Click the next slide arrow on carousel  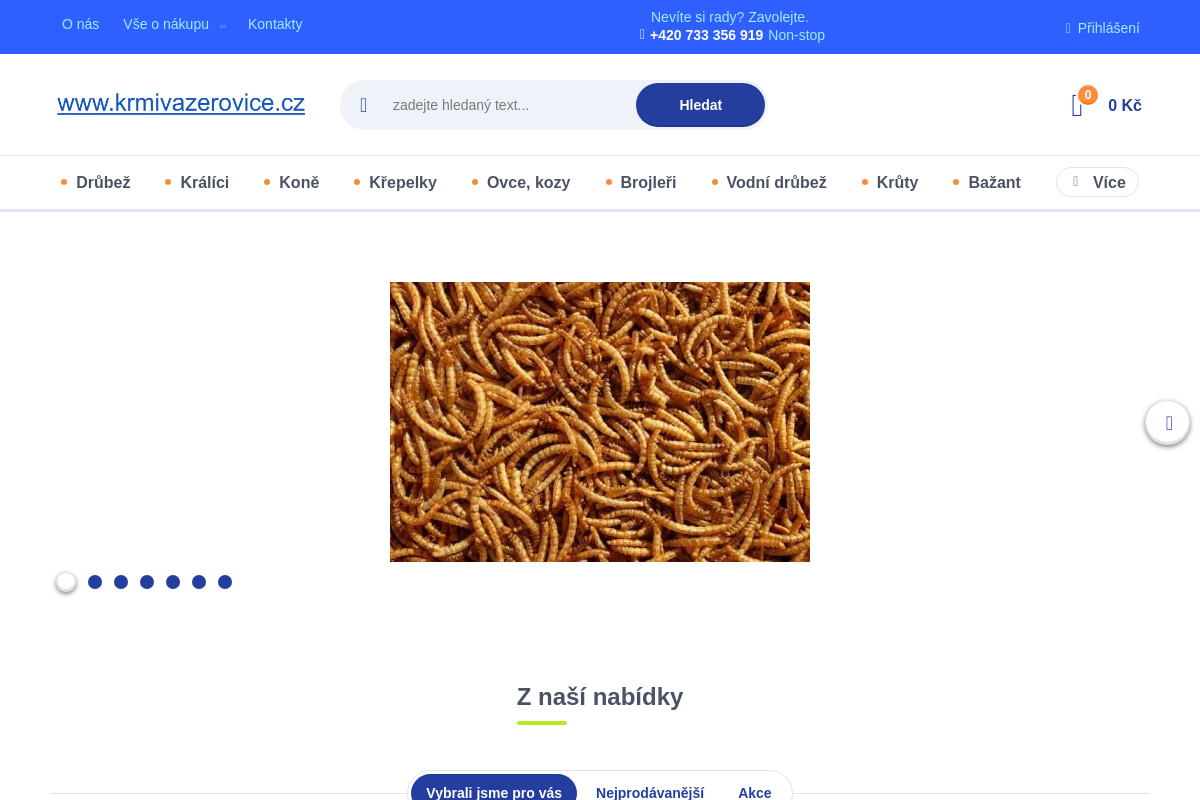(1167, 422)
